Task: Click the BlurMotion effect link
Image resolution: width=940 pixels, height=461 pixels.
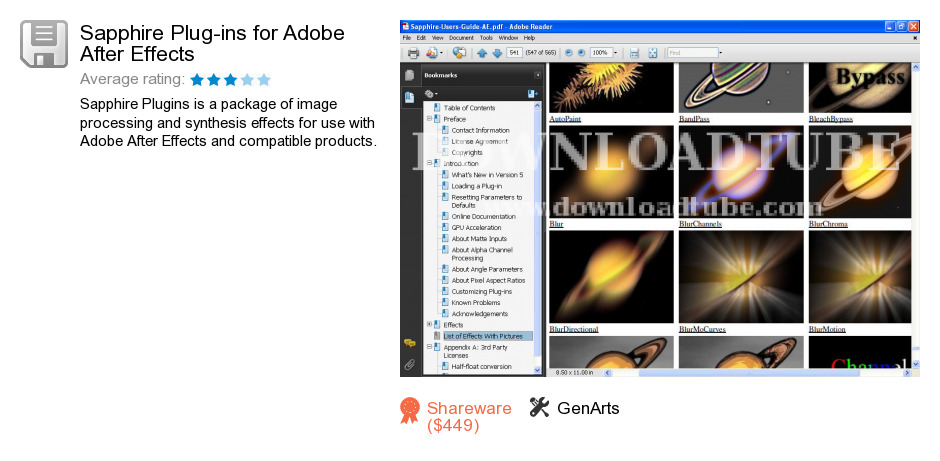Action: pyautogui.click(x=827, y=329)
